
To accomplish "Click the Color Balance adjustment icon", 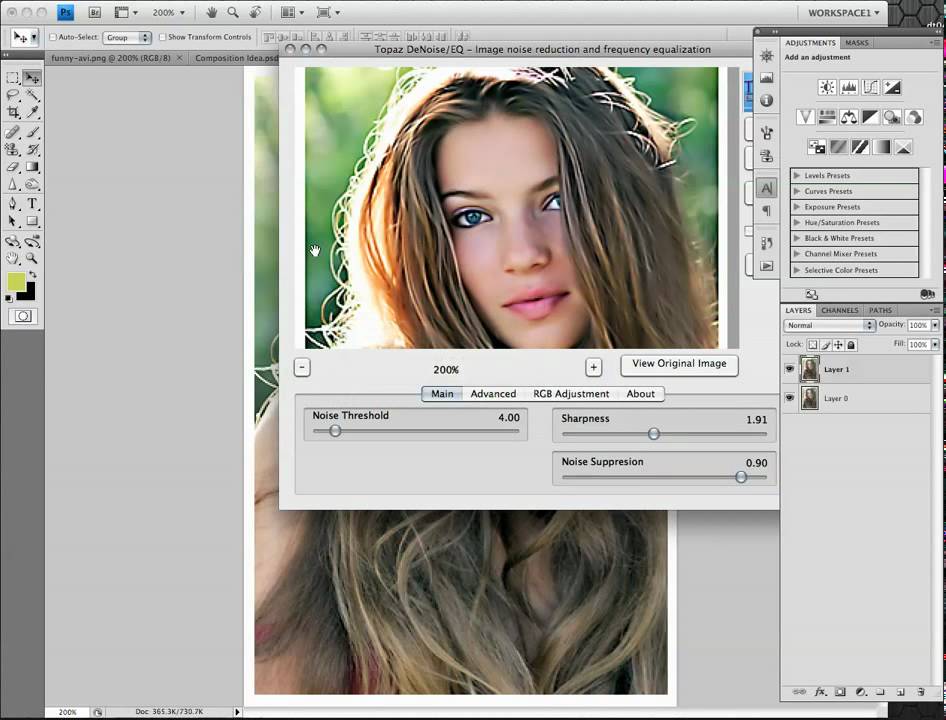I will tap(849, 117).
